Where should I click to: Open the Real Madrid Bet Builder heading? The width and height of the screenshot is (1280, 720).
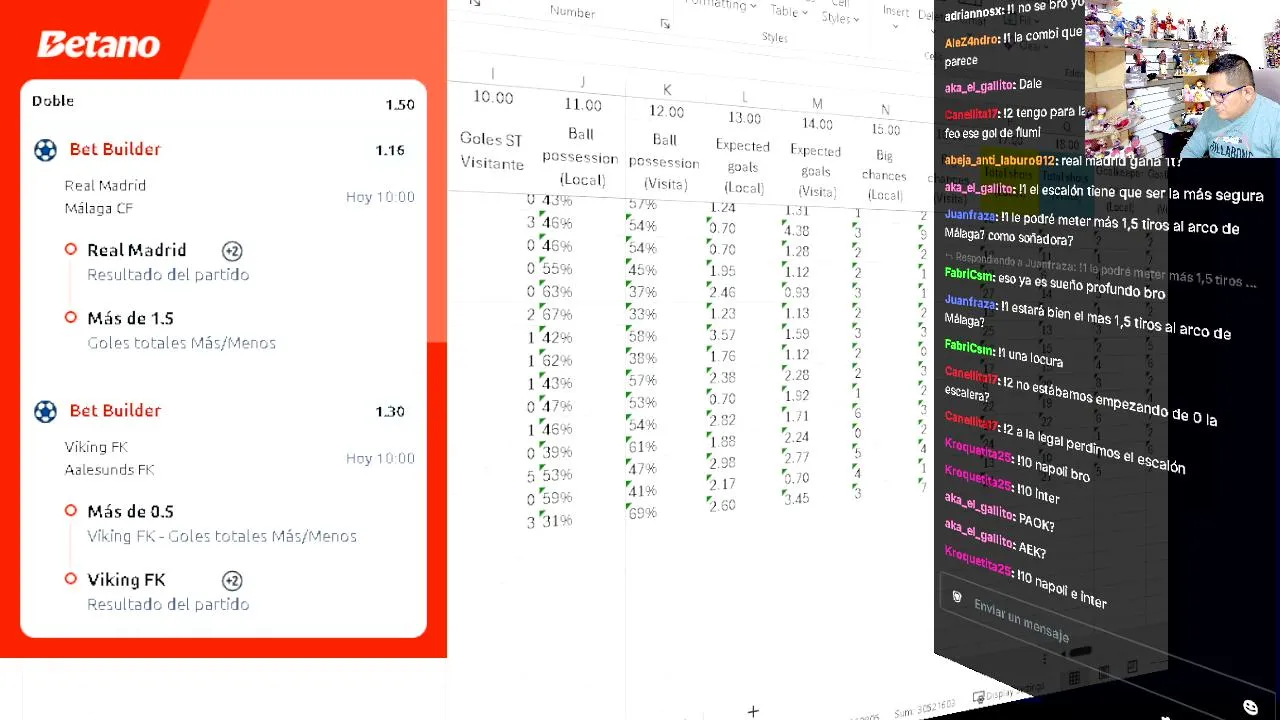click(115, 149)
